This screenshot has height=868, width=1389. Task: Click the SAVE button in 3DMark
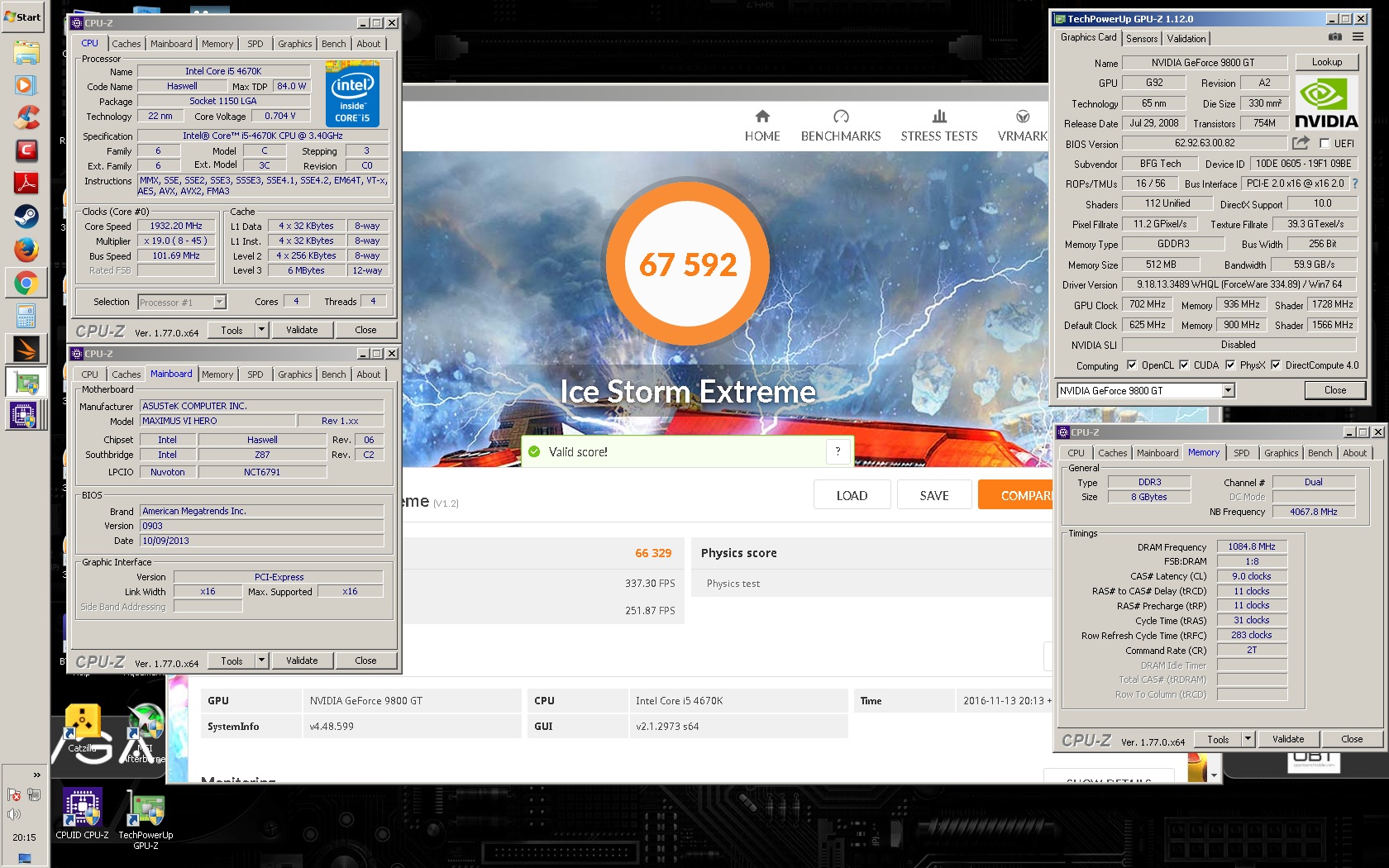pyautogui.click(x=934, y=495)
